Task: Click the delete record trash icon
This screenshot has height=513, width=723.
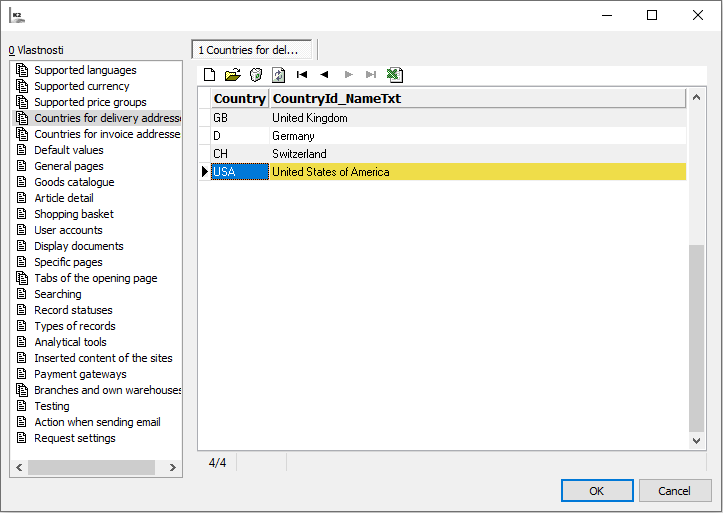Action: (x=256, y=75)
